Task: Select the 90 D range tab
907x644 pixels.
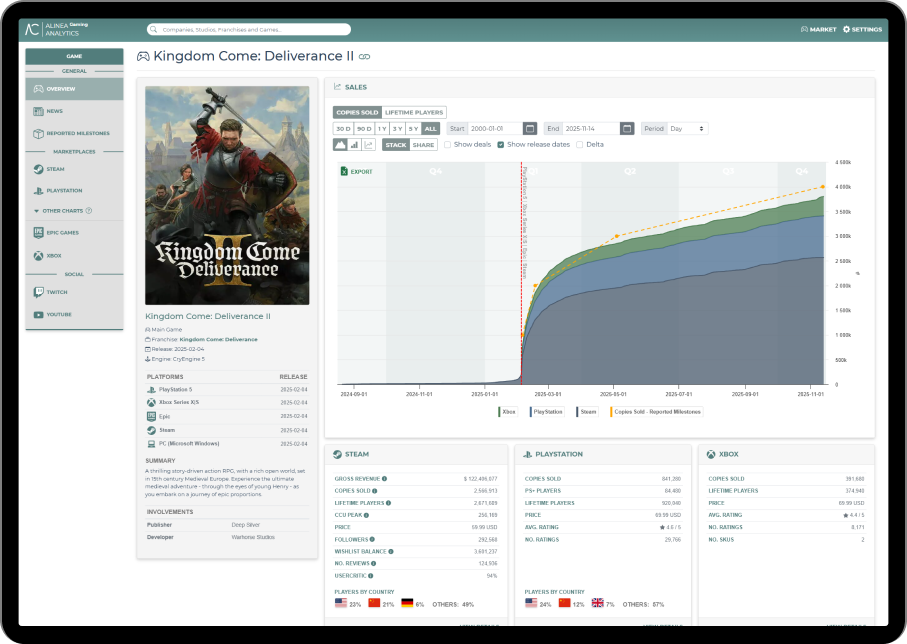Action: [x=364, y=128]
